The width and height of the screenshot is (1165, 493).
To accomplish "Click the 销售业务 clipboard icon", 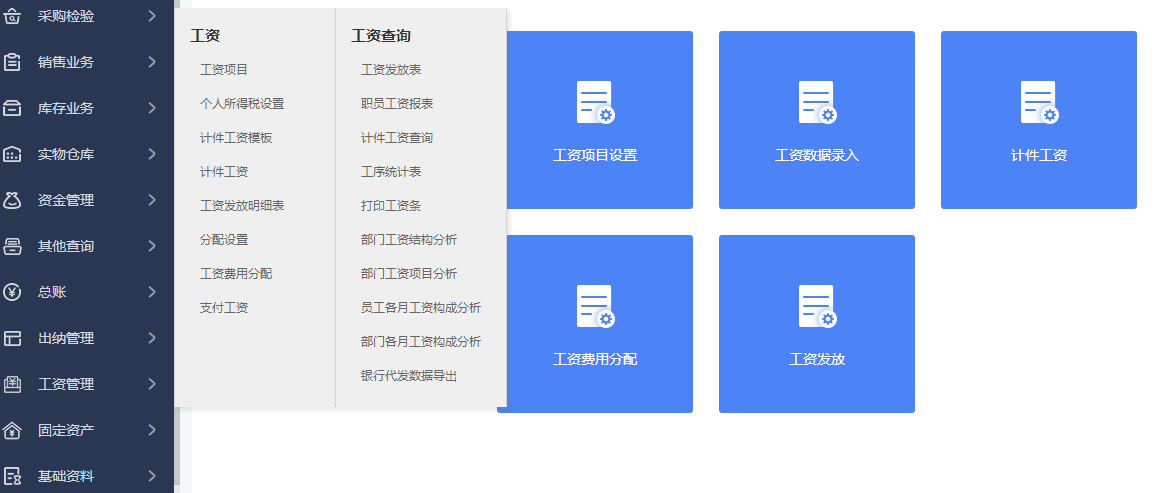I will click(11, 62).
